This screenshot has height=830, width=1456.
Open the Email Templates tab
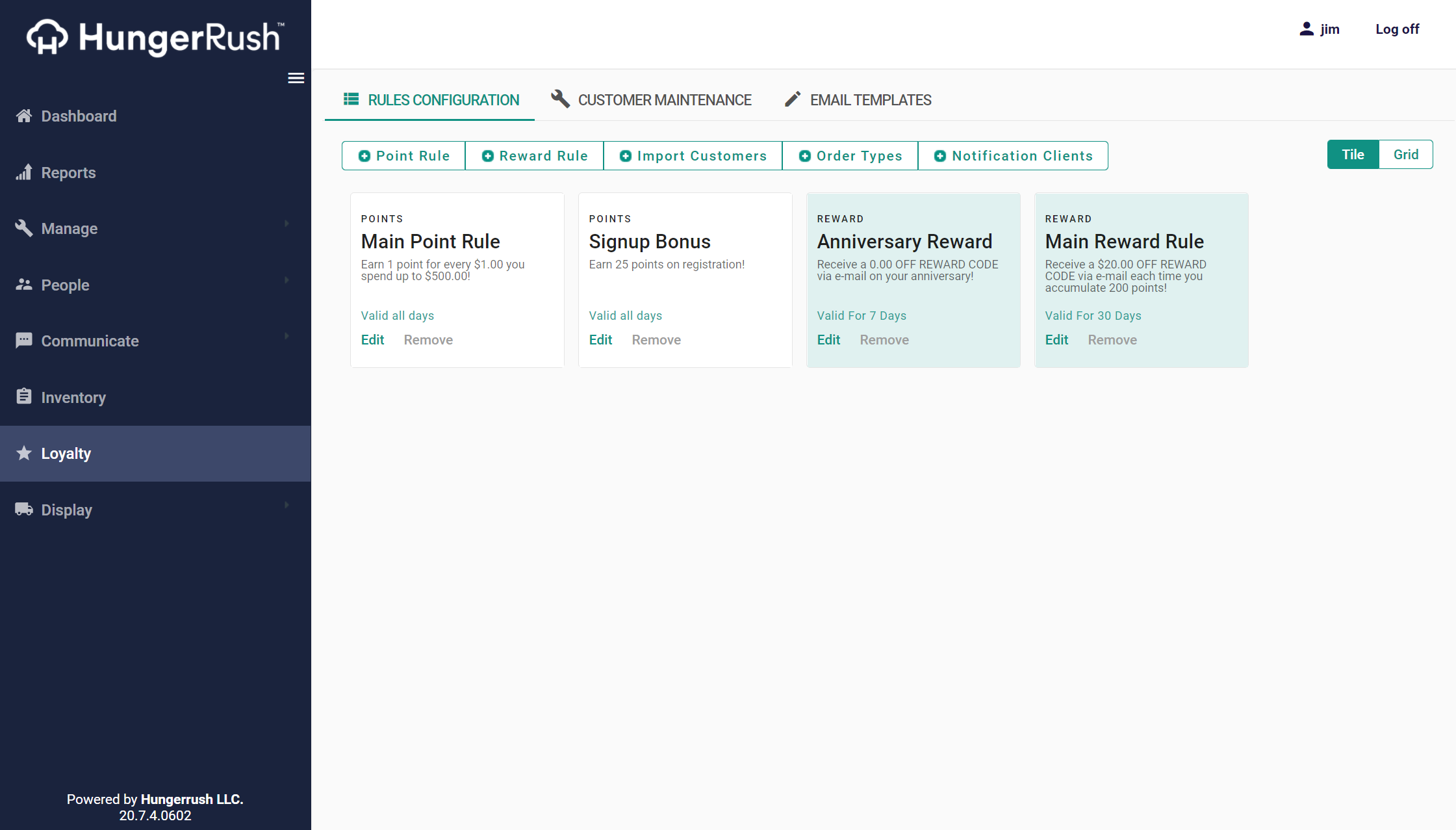[858, 100]
